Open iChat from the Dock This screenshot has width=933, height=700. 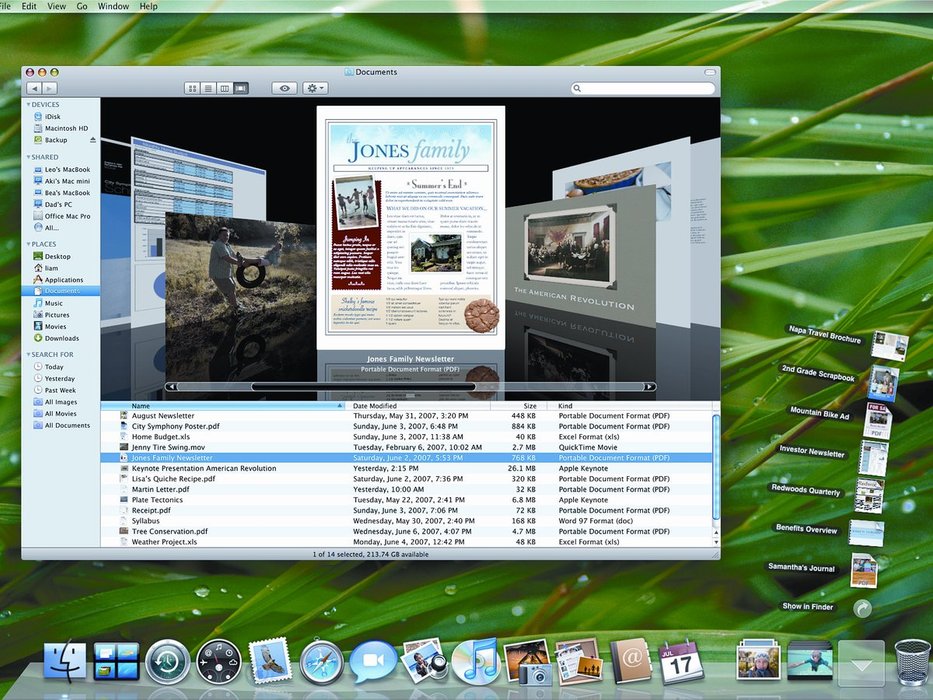click(373, 662)
